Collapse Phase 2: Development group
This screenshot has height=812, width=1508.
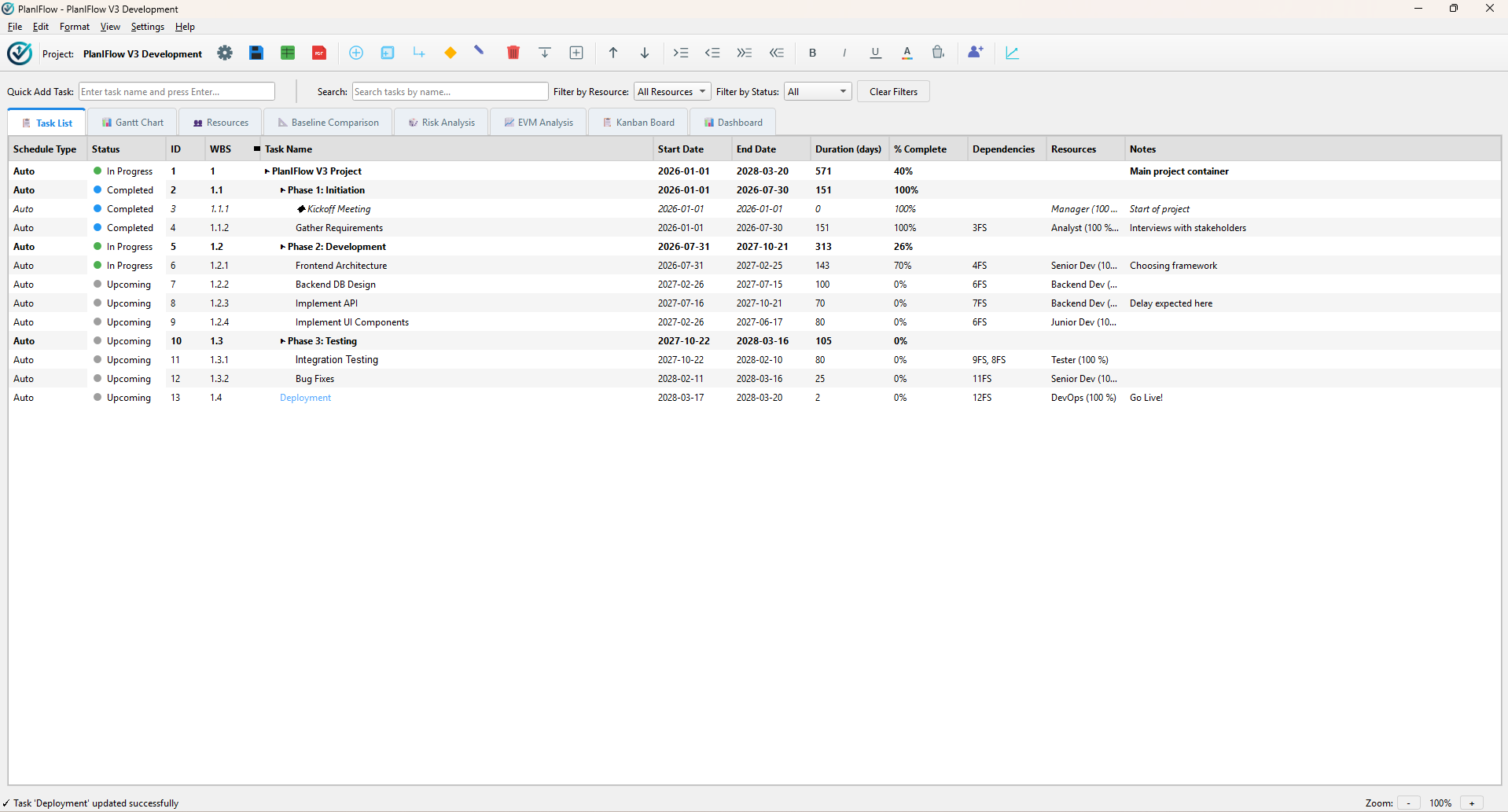pos(283,247)
